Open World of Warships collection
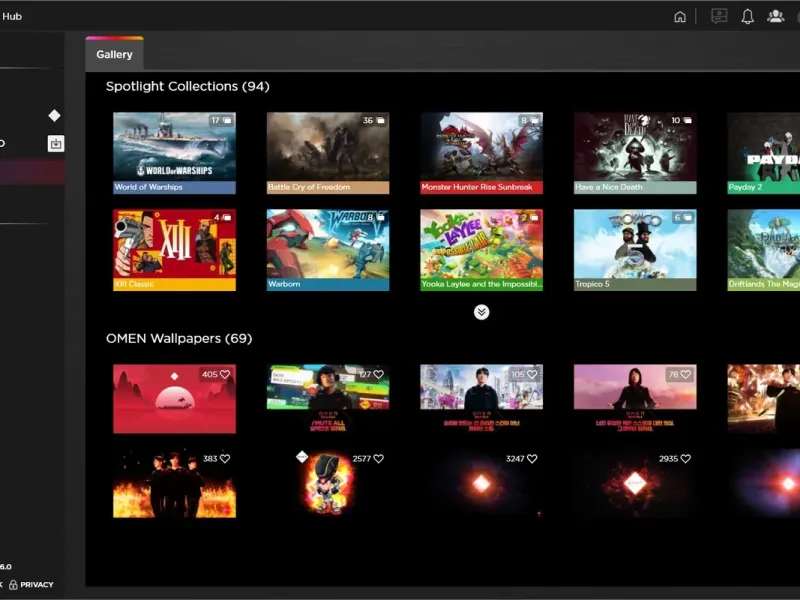 pyautogui.click(x=174, y=153)
